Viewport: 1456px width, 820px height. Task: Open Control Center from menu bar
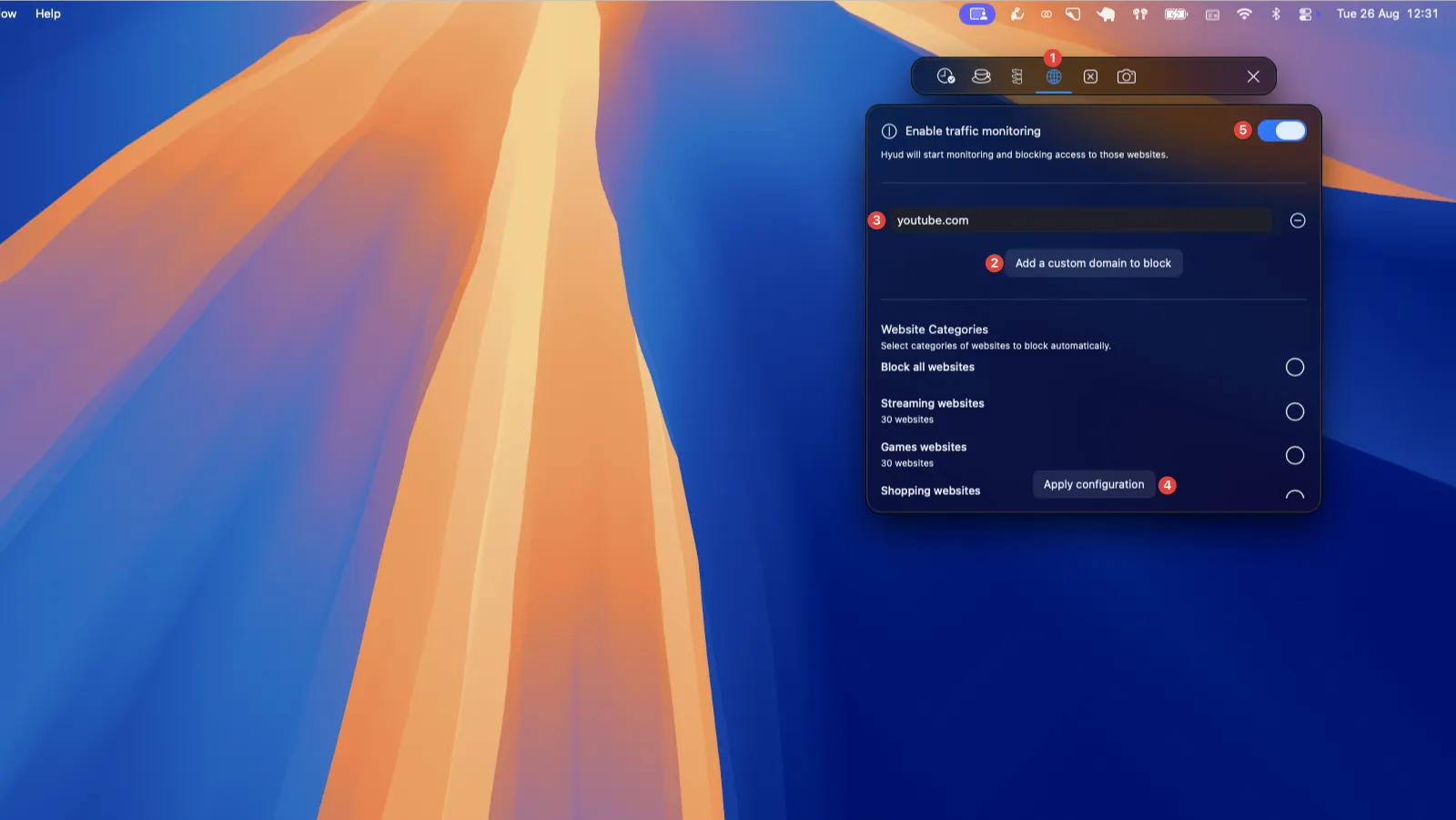tap(1306, 14)
